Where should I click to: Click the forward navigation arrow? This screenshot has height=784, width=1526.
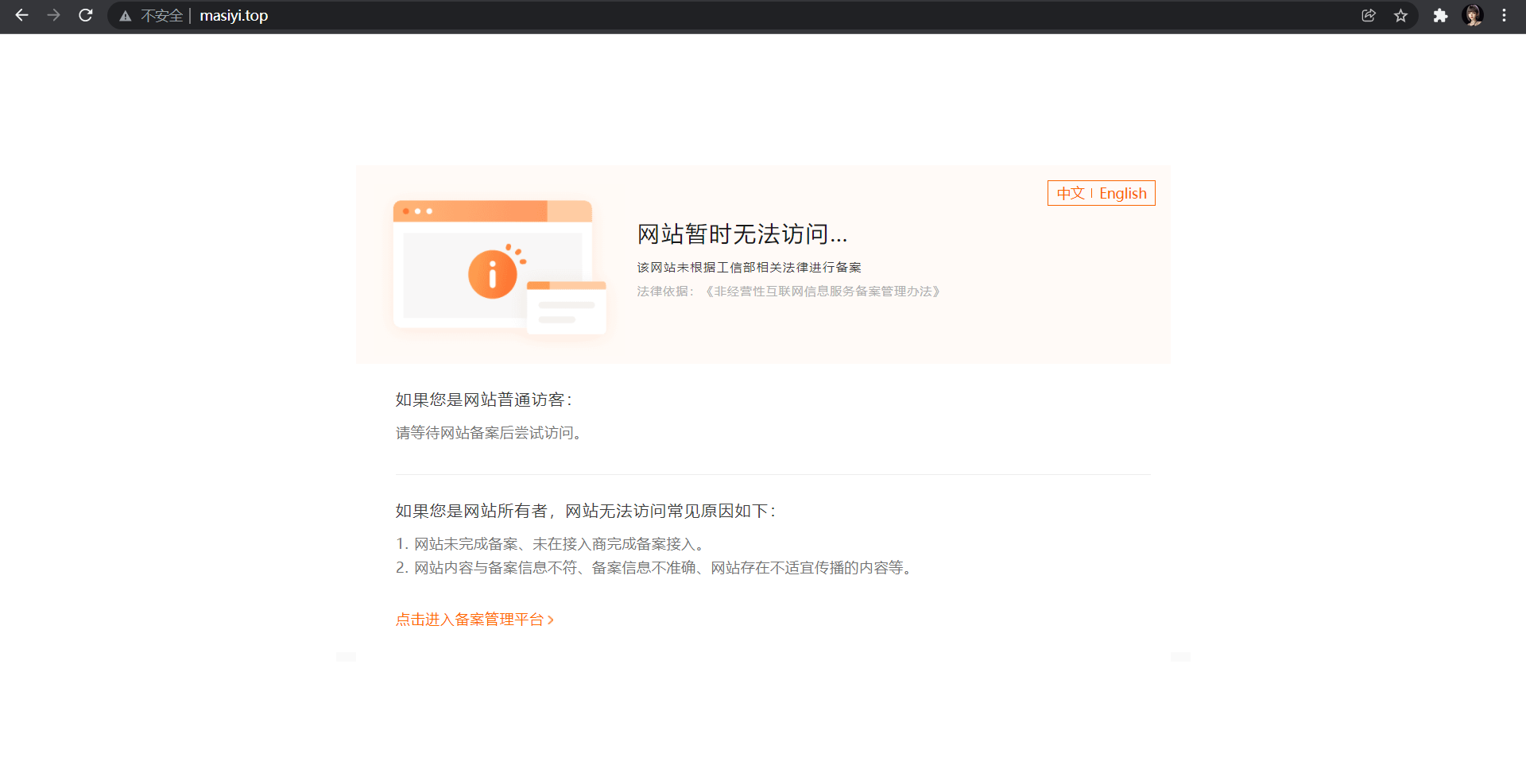[x=53, y=15]
